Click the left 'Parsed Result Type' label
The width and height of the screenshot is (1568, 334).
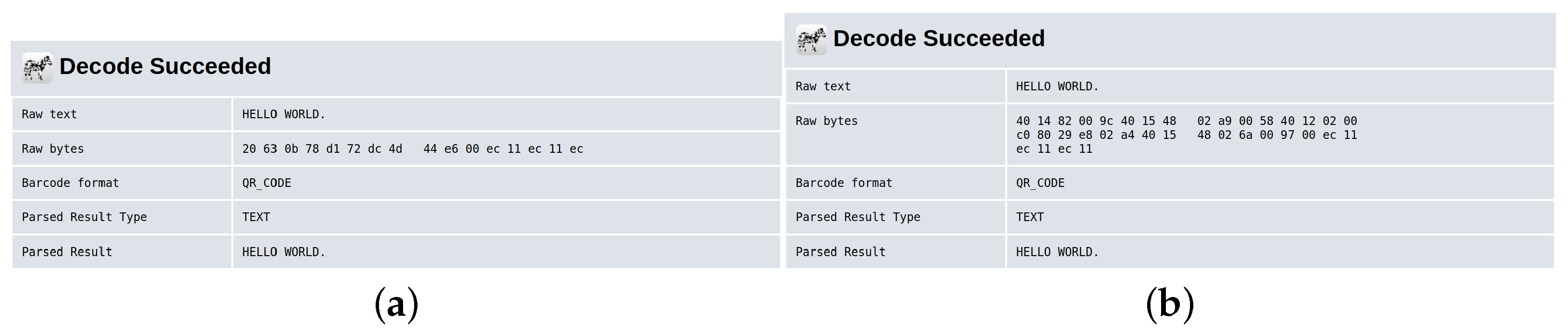pyautogui.click(x=85, y=217)
